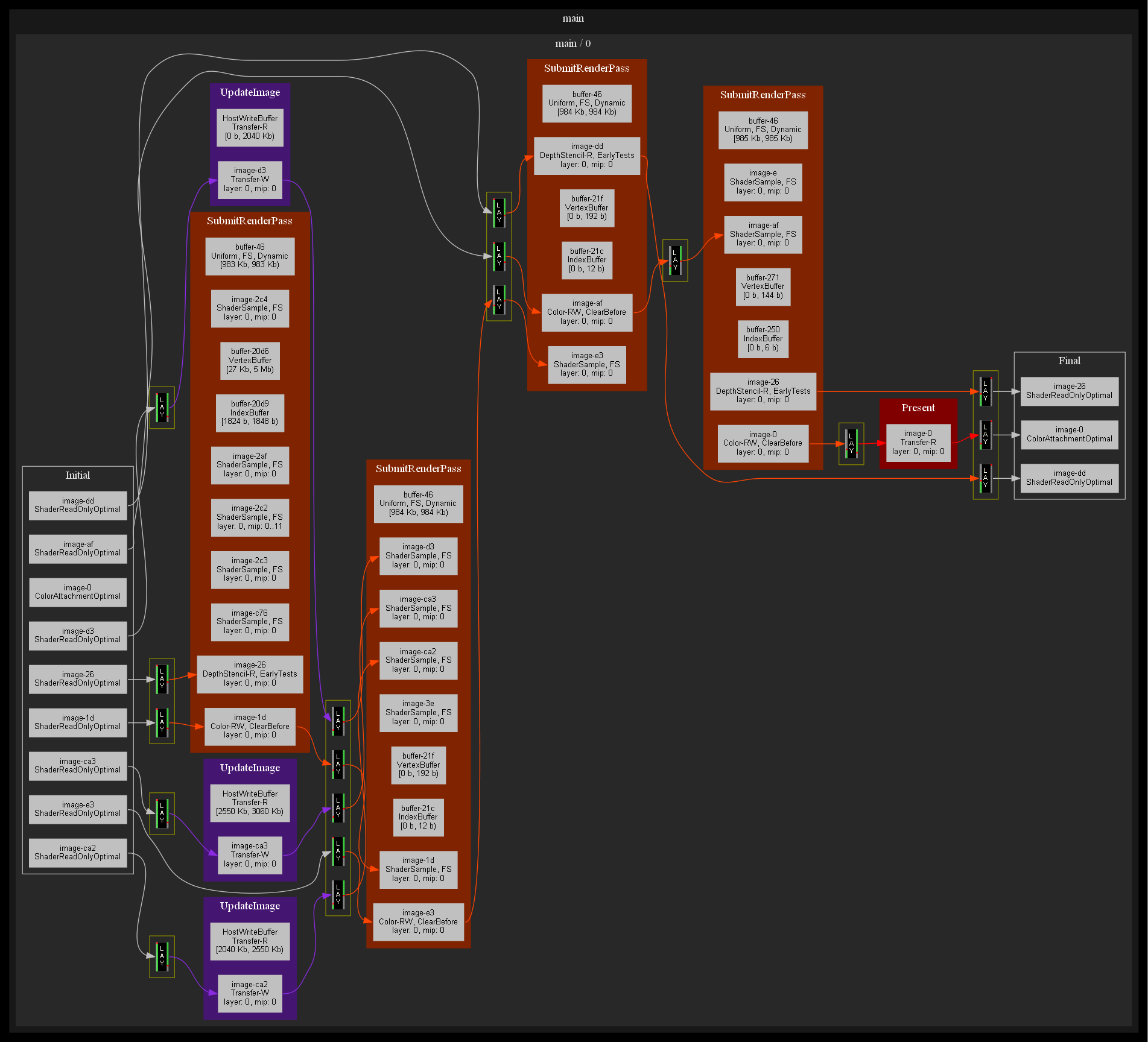Select the Initial cluster title
Image resolution: width=1148 pixels, height=1042 pixels.
(x=78, y=475)
